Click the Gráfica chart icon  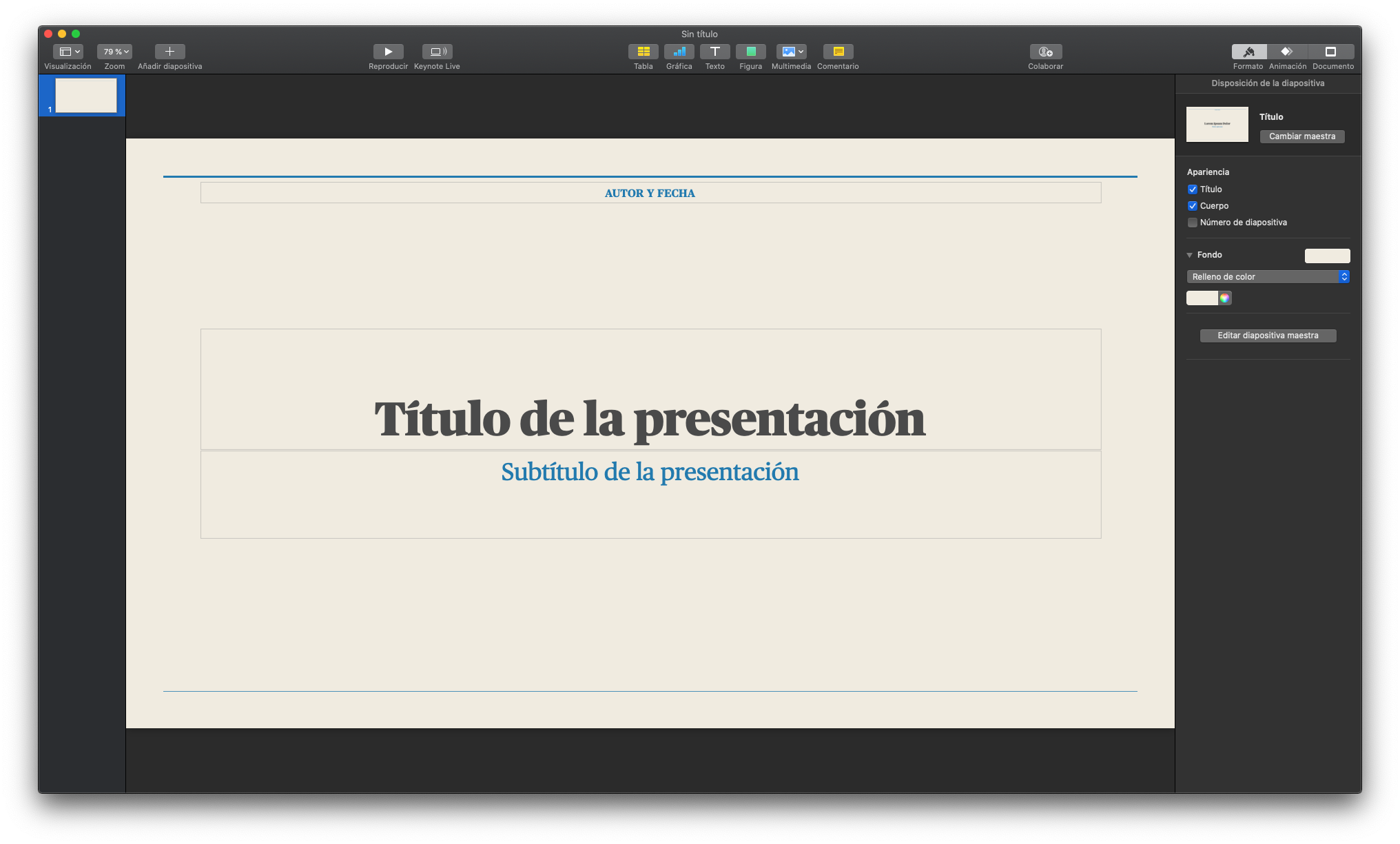pyautogui.click(x=679, y=52)
